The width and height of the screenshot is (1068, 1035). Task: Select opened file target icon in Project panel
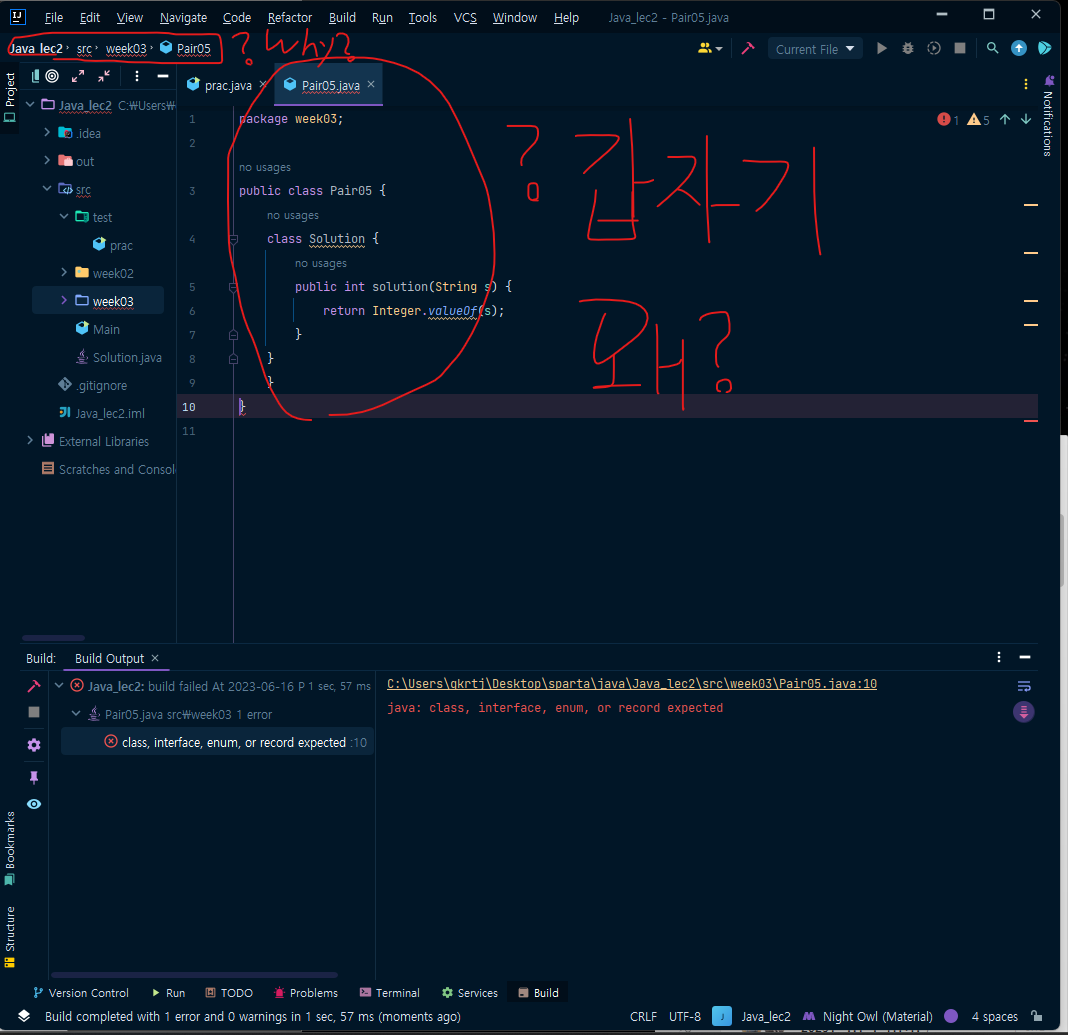click(52, 76)
